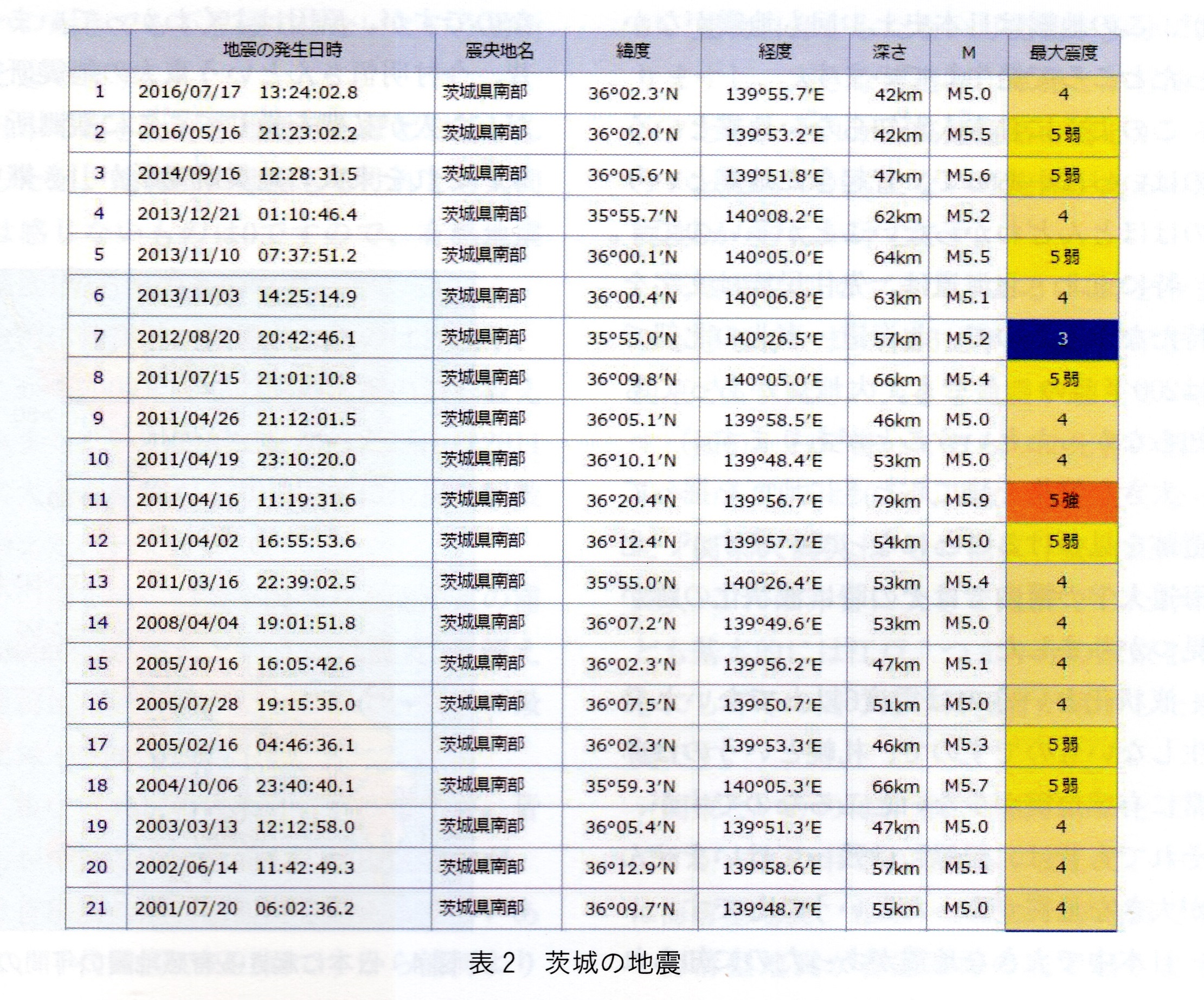Click the 深さ column header
The image size is (1204, 1000).
pyautogui.click(x=889, y=53)
